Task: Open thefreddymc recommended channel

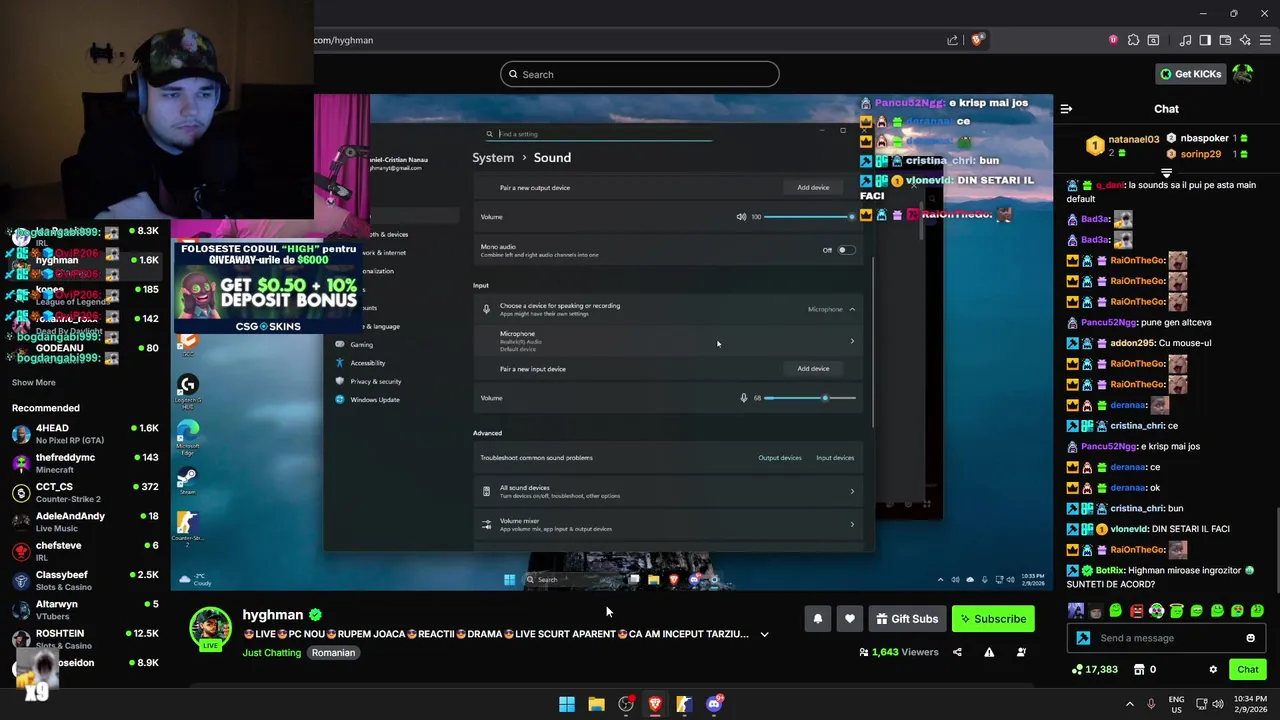Action: point(84,463)
